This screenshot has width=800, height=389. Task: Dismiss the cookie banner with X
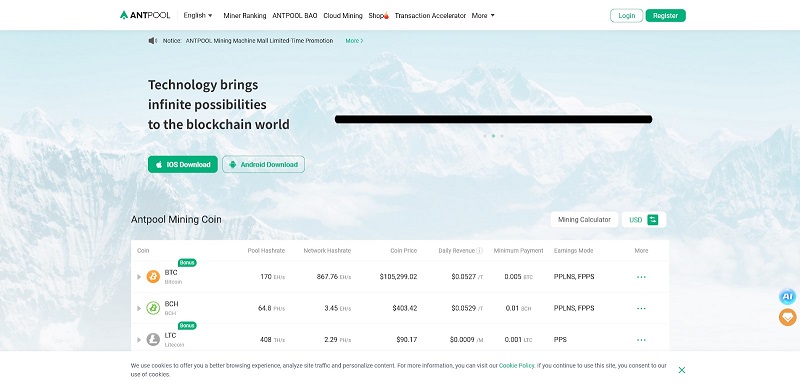click(682, 370)
